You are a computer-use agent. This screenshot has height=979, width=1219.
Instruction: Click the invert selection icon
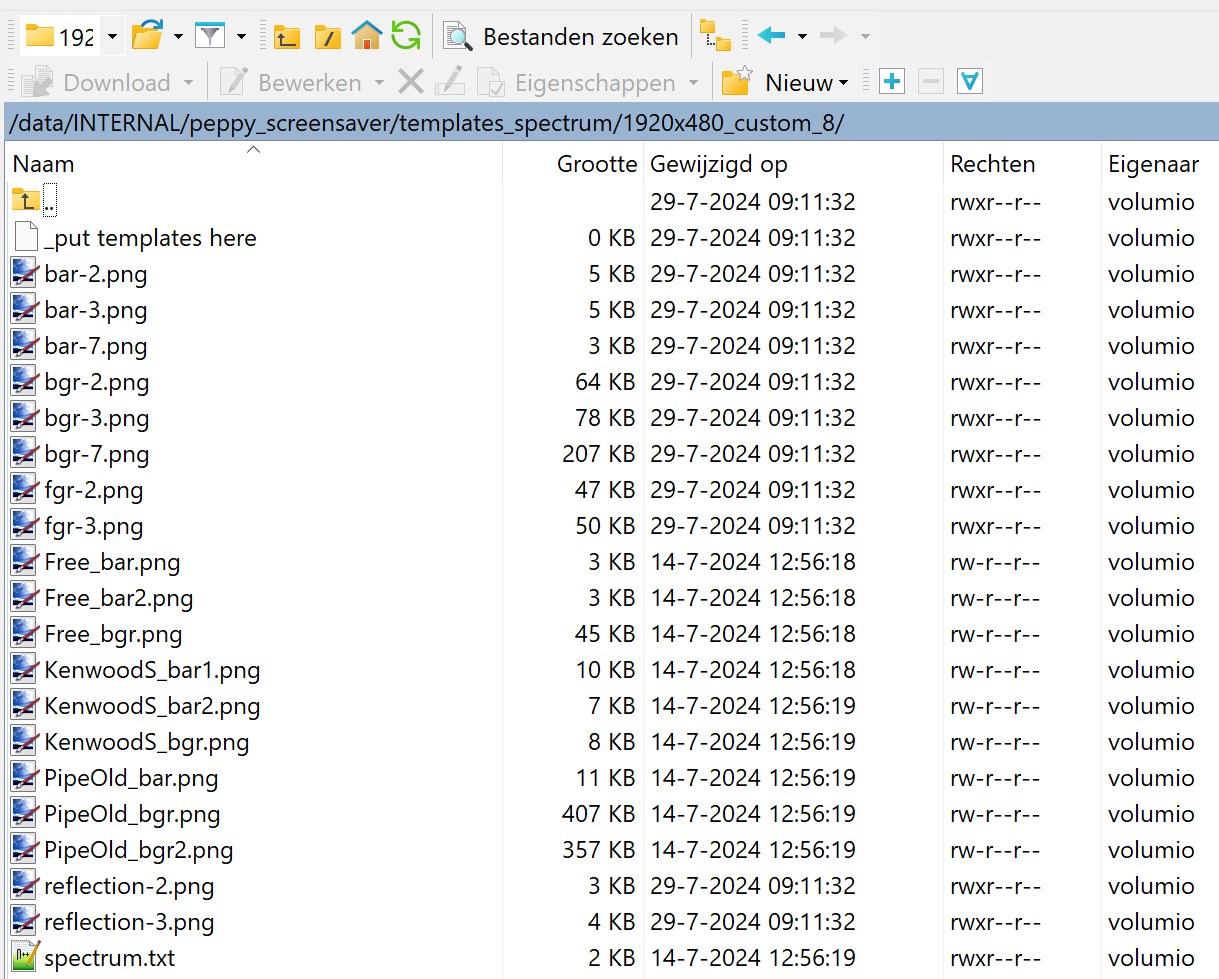point(969,82)
